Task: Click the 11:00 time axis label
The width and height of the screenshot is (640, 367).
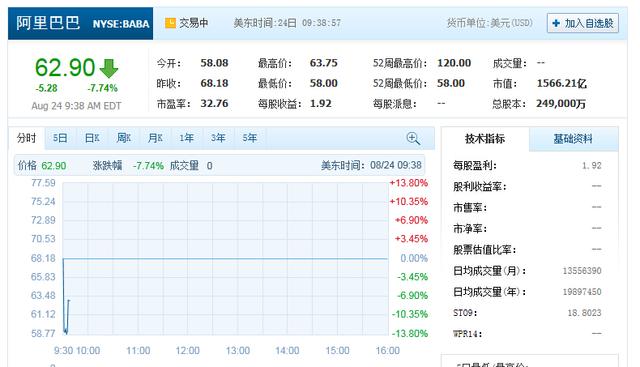Action: pos(138,351)
